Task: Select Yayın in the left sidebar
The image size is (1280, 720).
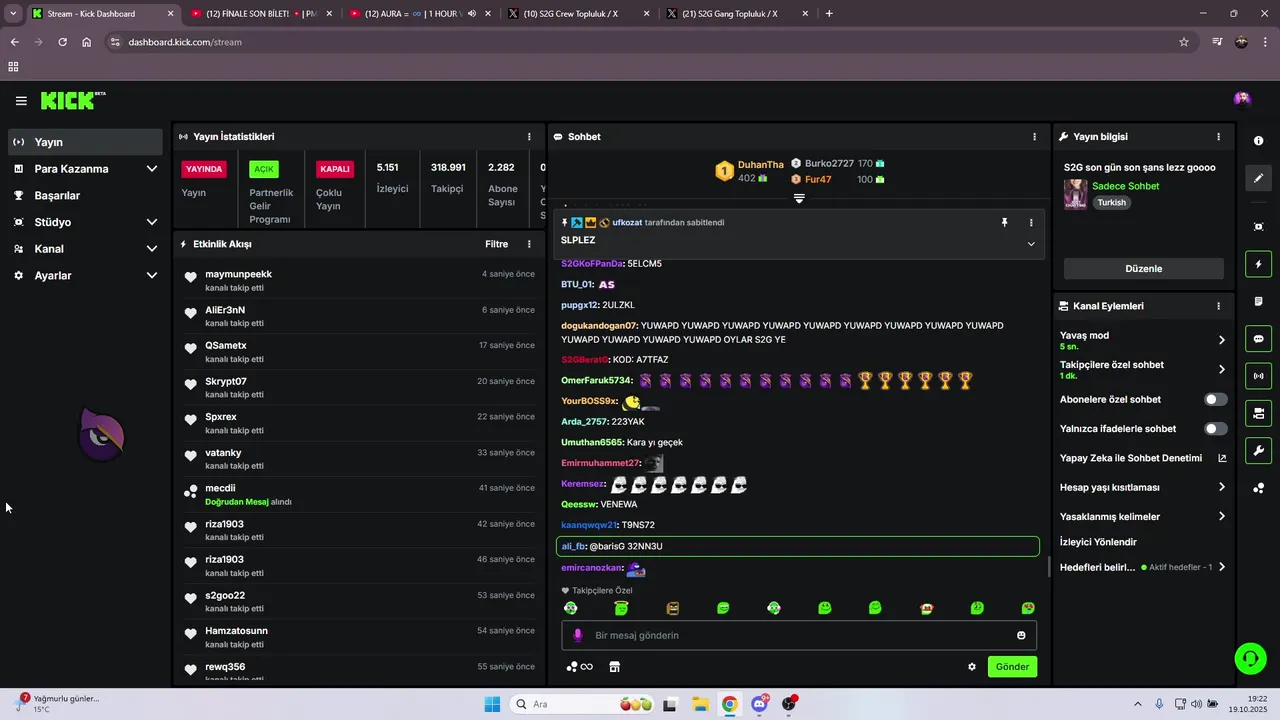Action: (x=85, y=142)
